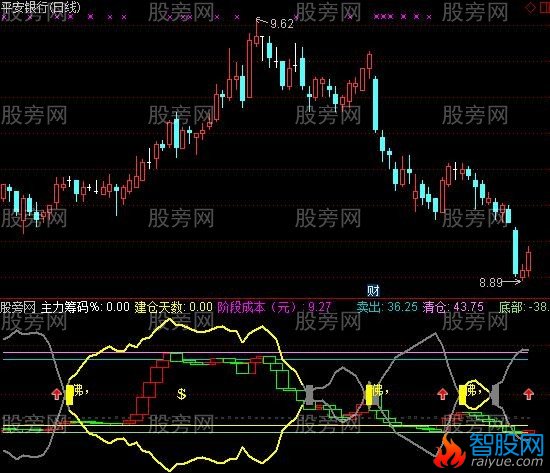Click the 底部 indicator value at the far right
550x473 pixels.
pos(524,307)
